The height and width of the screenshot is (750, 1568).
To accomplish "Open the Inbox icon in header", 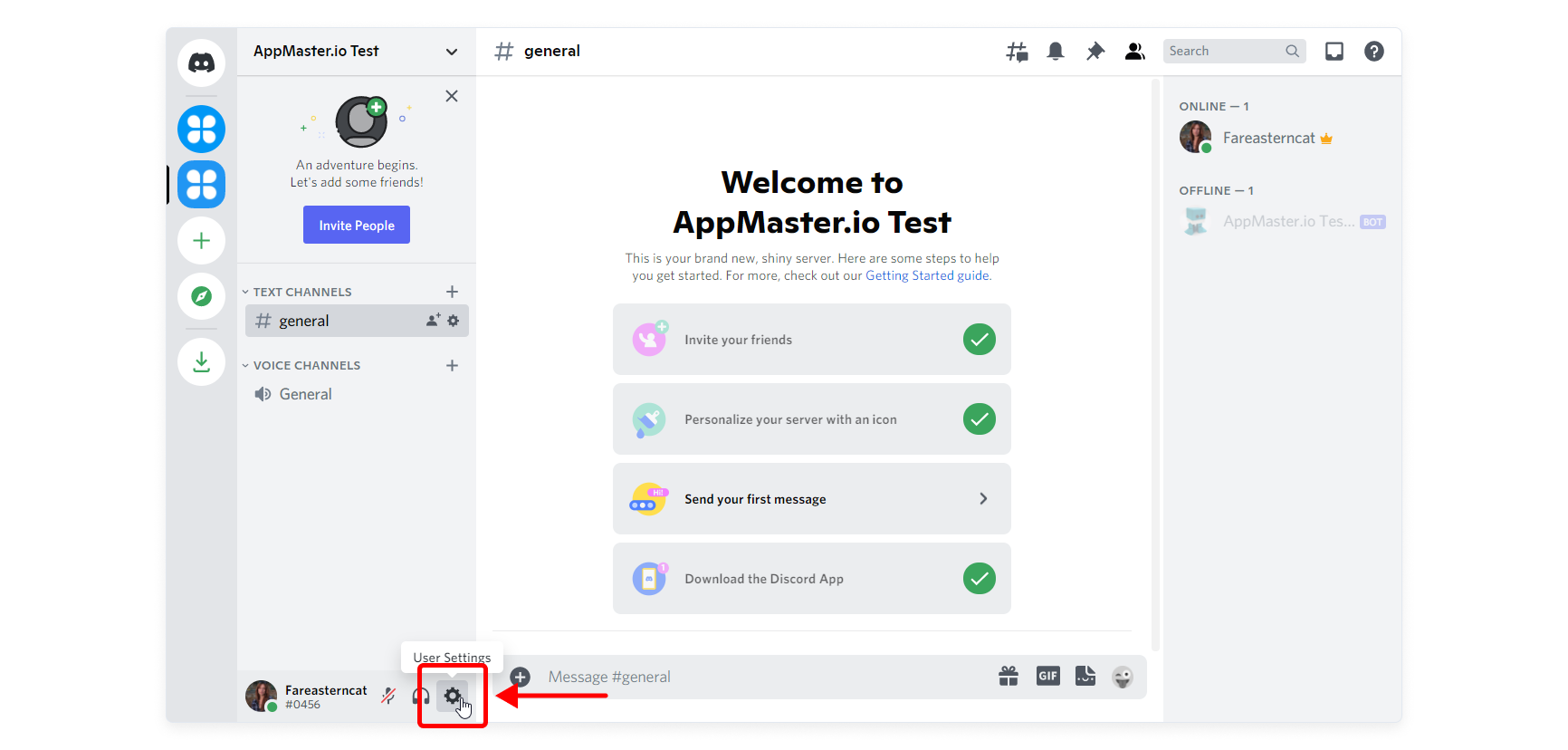I will click(x=1334, y=52).
